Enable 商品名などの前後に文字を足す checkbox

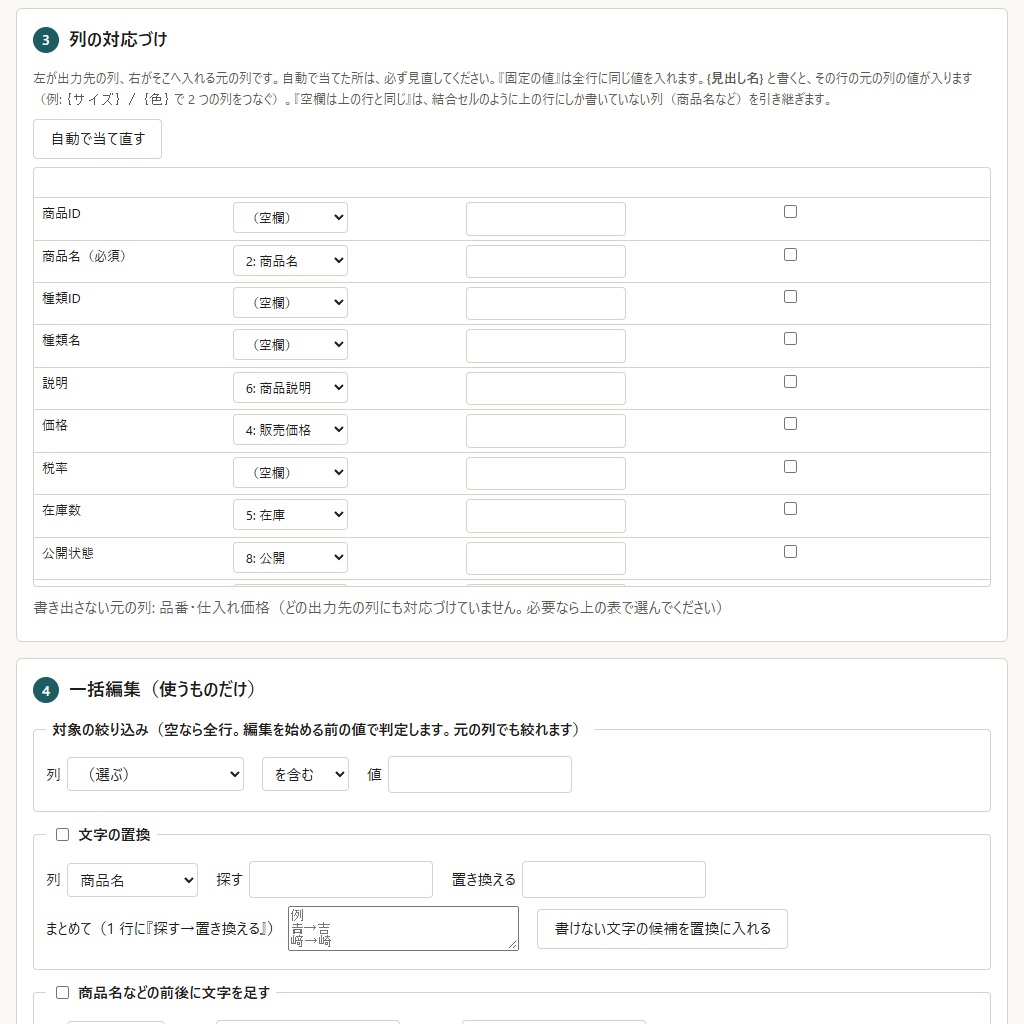click(62, 992)
